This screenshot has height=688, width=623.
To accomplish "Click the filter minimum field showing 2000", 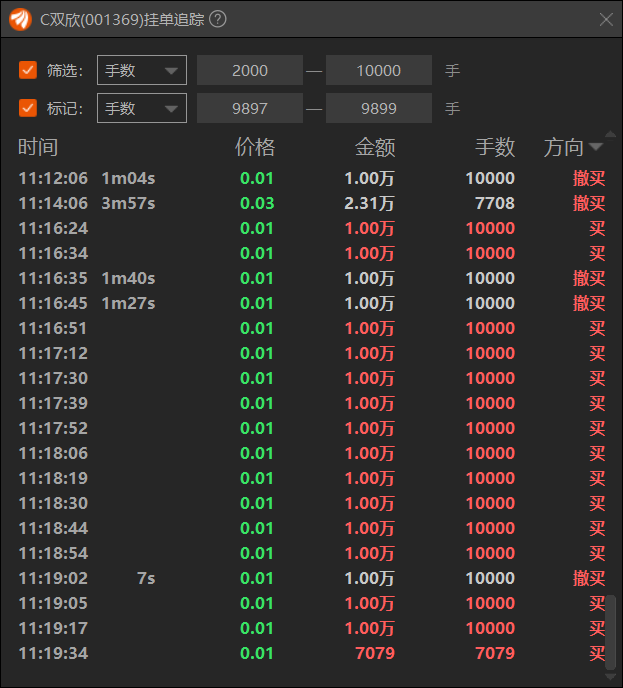I will [250, 70].
